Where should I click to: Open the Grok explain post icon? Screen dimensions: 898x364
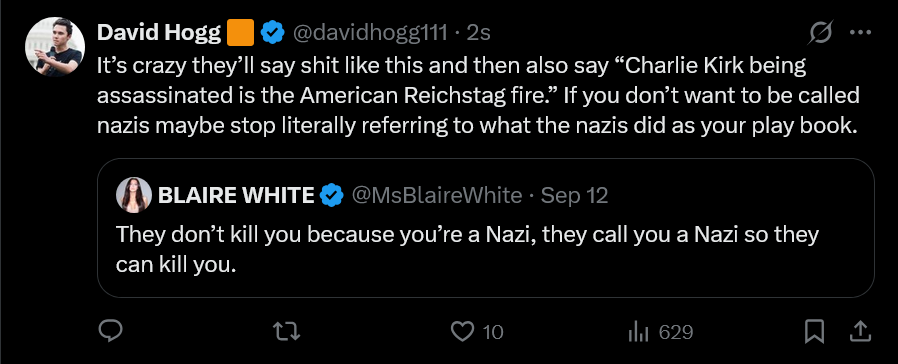point(820,33)
